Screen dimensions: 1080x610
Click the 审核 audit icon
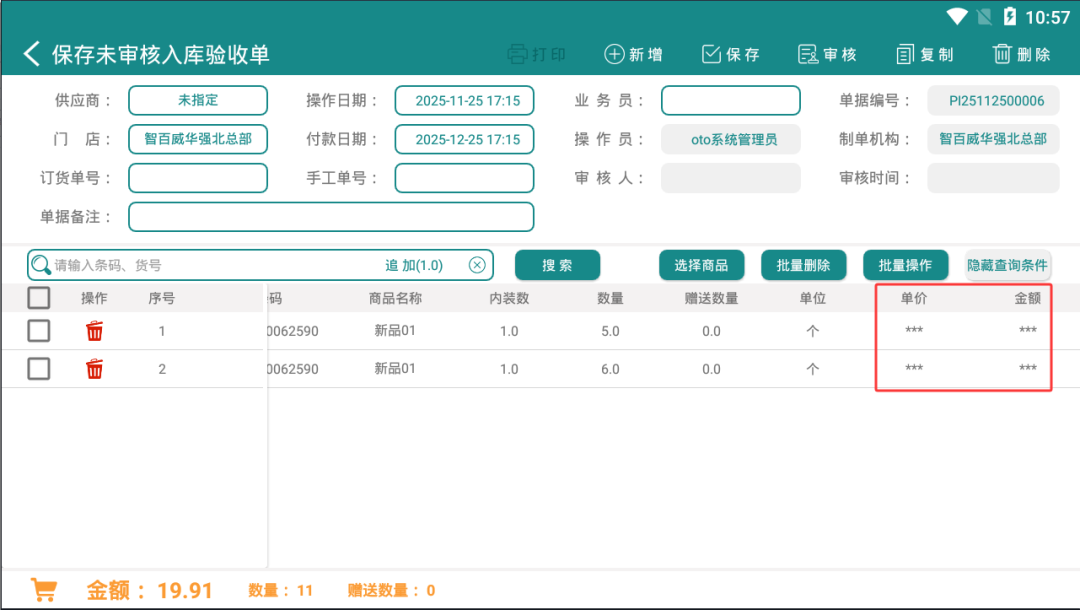point(808,54)
